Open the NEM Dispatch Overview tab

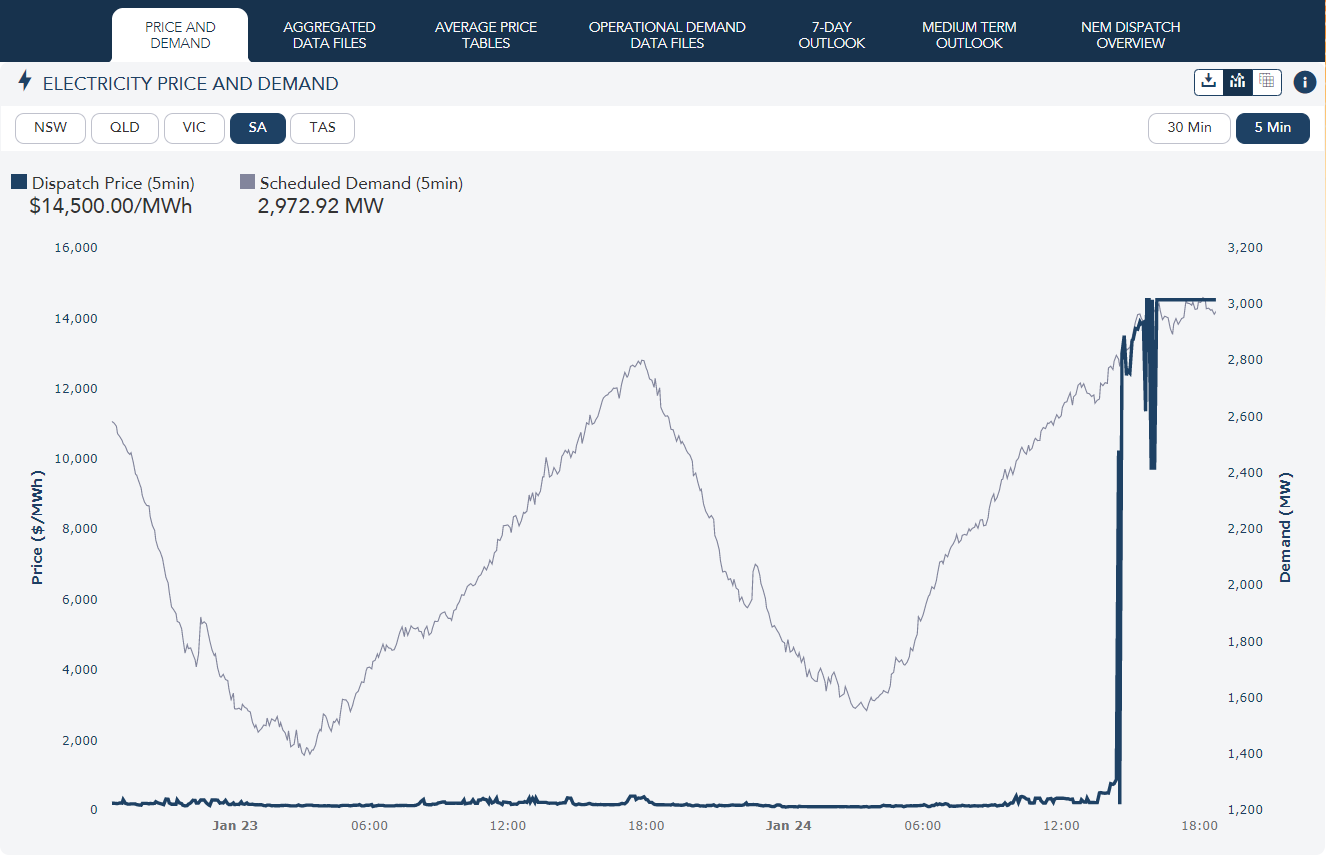(1130, 35)
